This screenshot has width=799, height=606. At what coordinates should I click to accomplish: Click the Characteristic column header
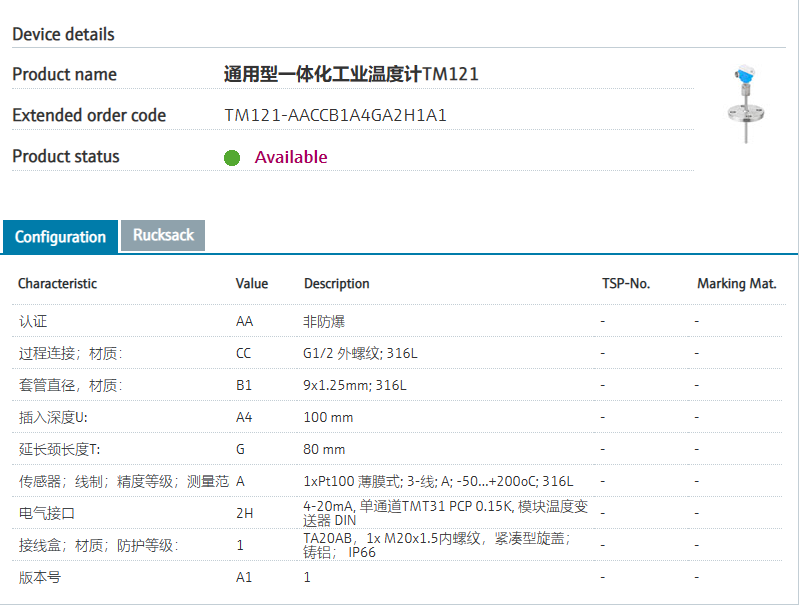point(57,284)
